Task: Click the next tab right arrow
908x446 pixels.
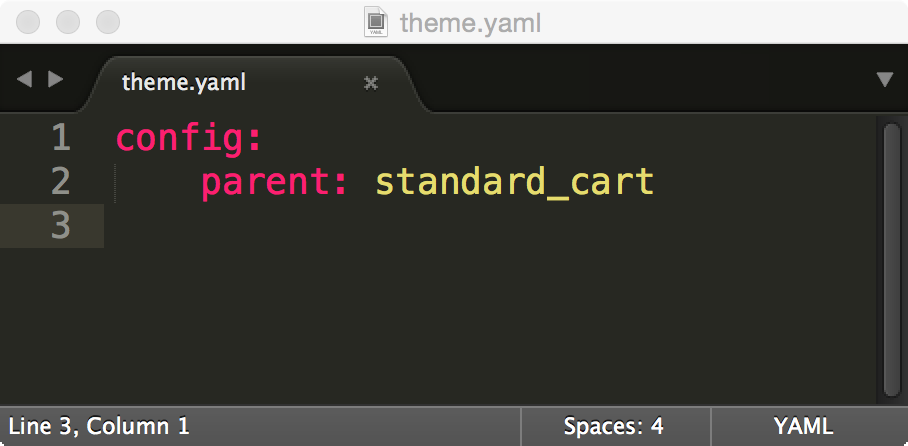Action: [x=56, y=79]
